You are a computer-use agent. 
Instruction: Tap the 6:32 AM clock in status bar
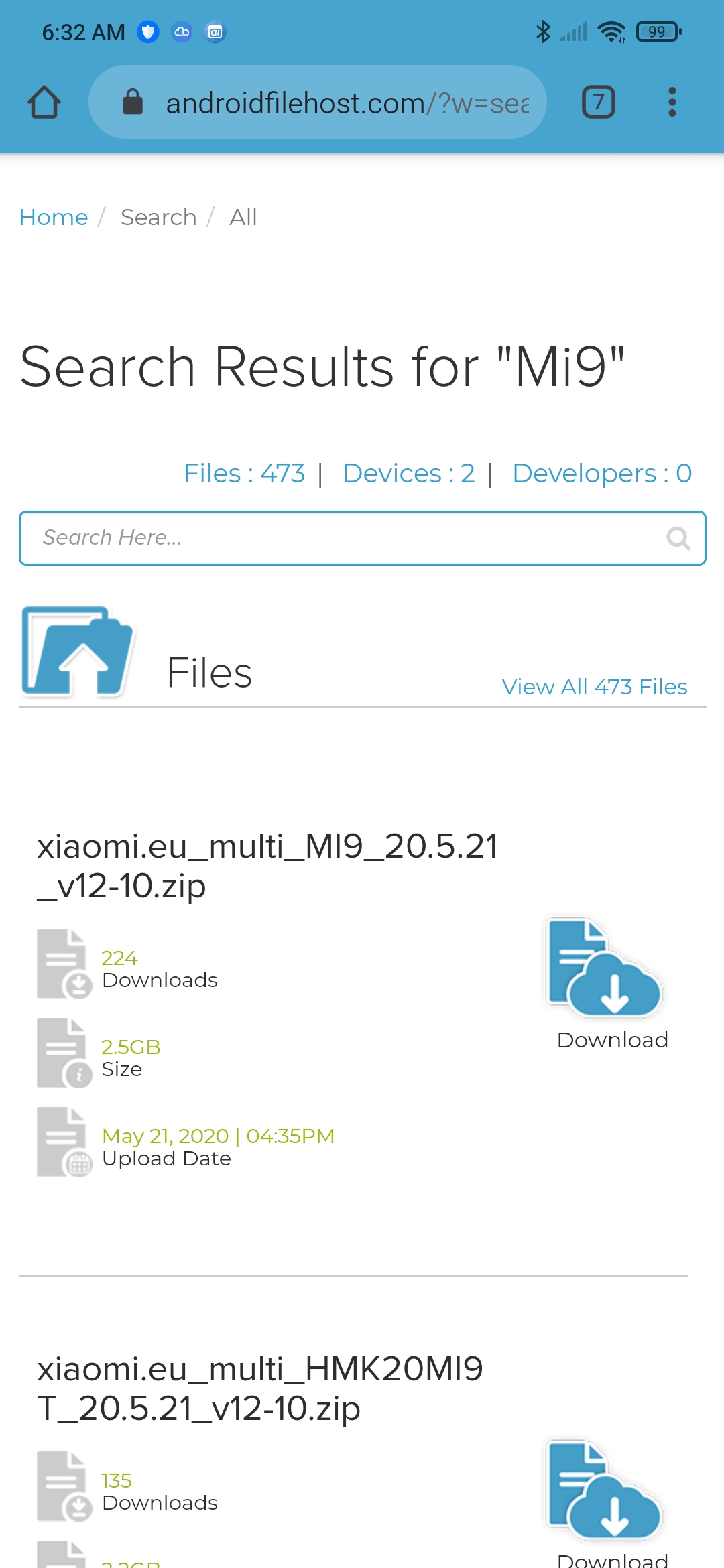pos(84,32)
